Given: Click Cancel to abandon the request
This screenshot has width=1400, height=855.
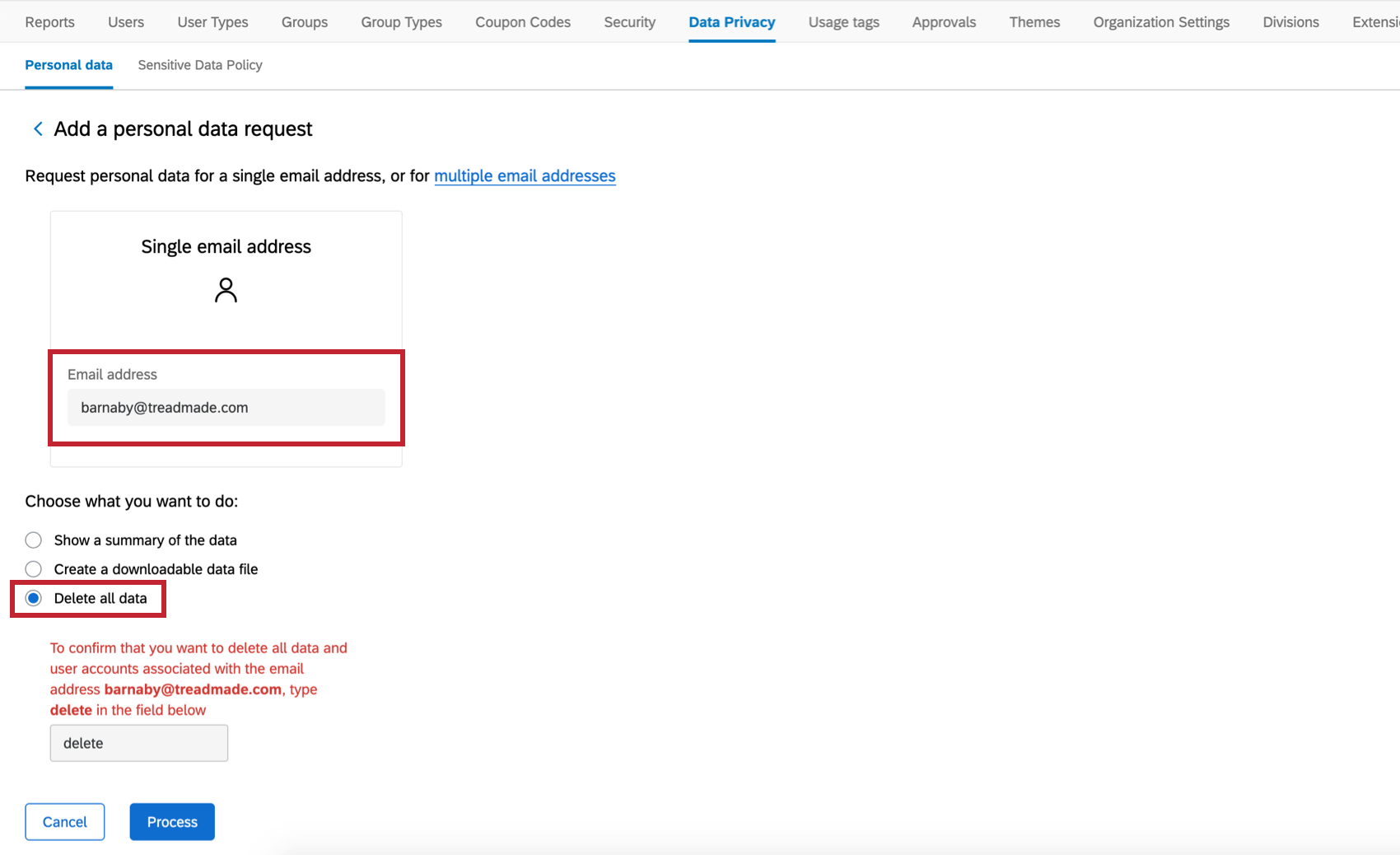Looking at the screenshot, I should point(64,821).
